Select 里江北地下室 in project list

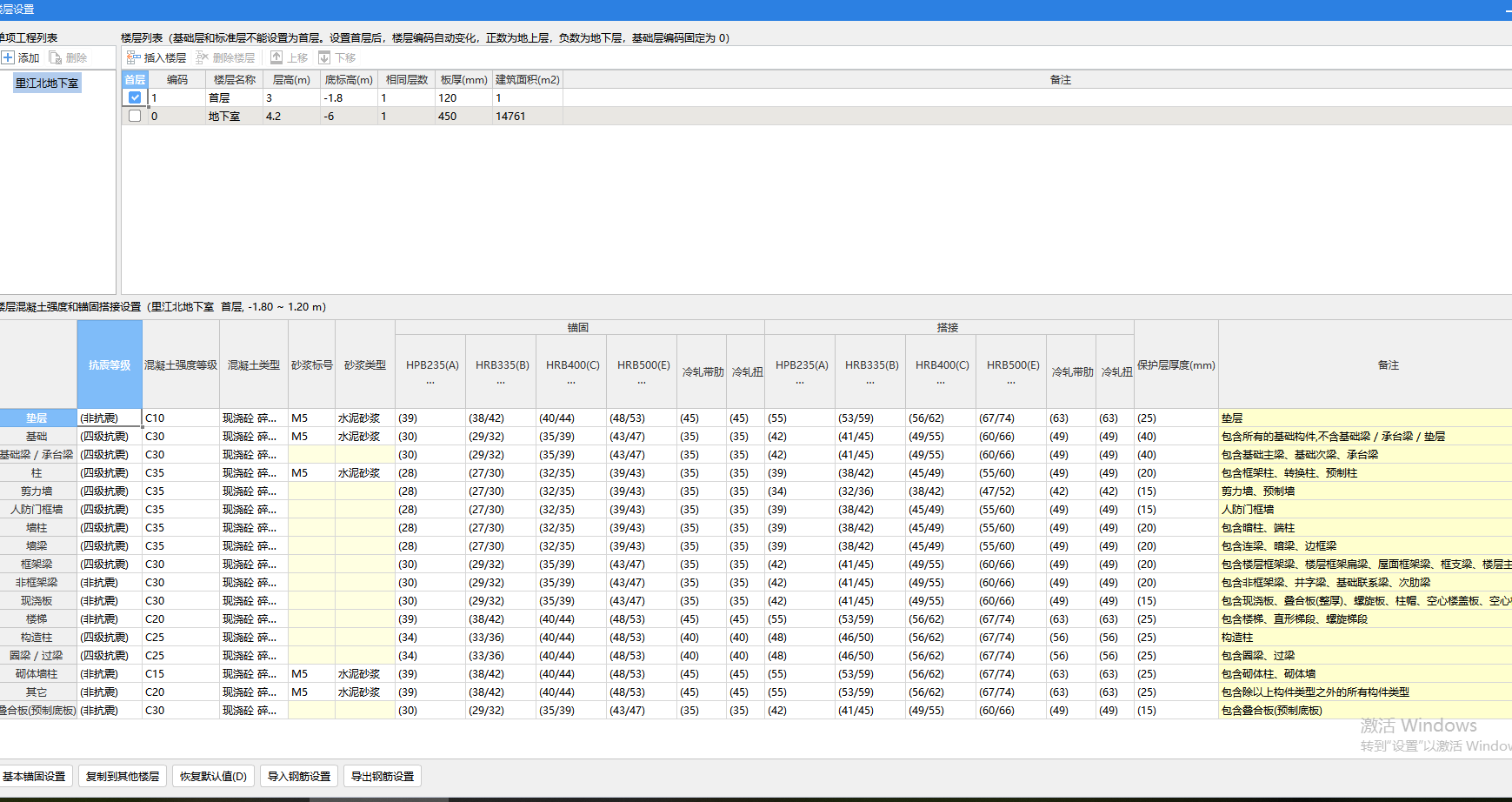pyautogui.click(x=47, y=84)
